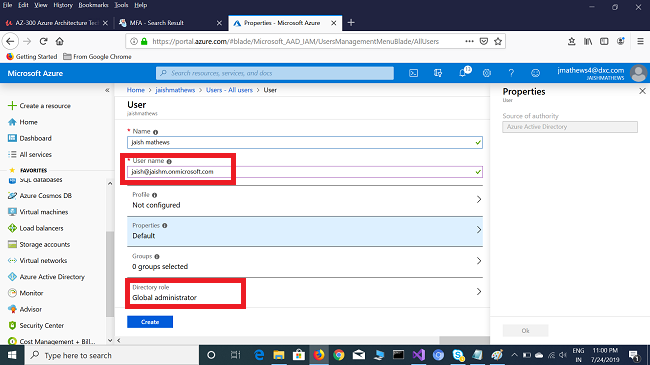Screen dimensions: 650x365
Task: Collapse the left sidebar chevrons
Action: pos(107,90)
